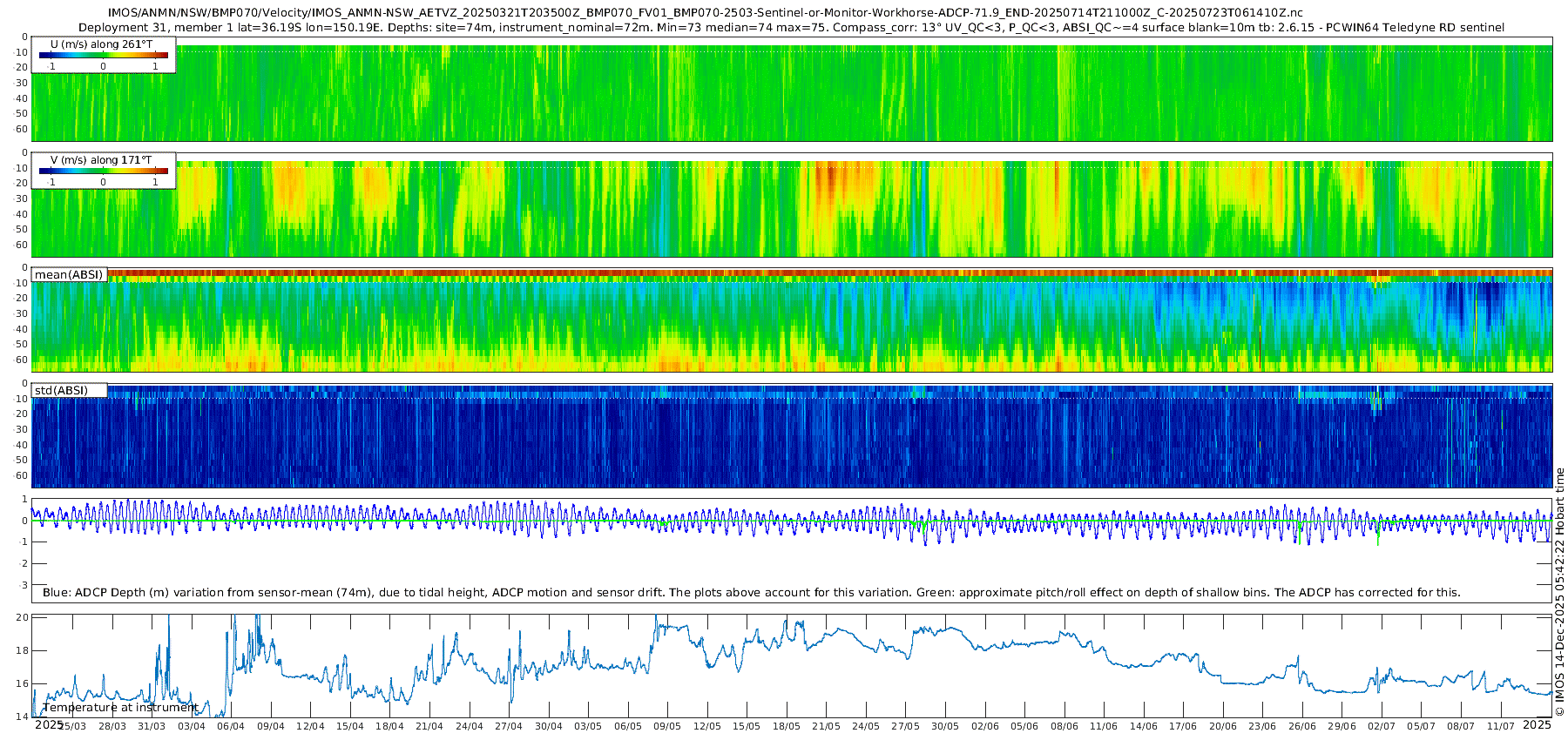Click the vertical IMOS copyright timestamp text
The width and height of the screenshot is (1568, 740).
pyautogui.click(x=1559, y=592)
